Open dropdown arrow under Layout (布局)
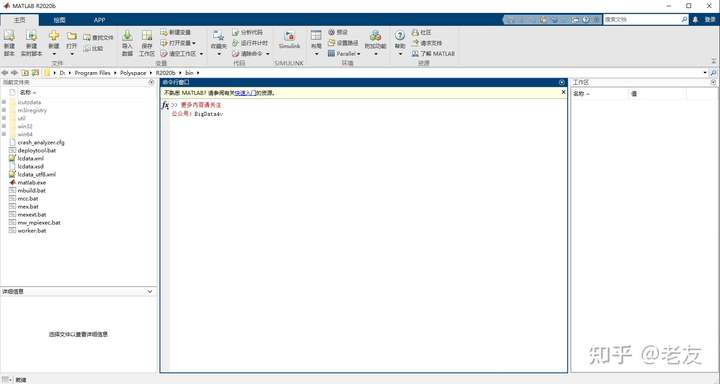 pos(316,54)
